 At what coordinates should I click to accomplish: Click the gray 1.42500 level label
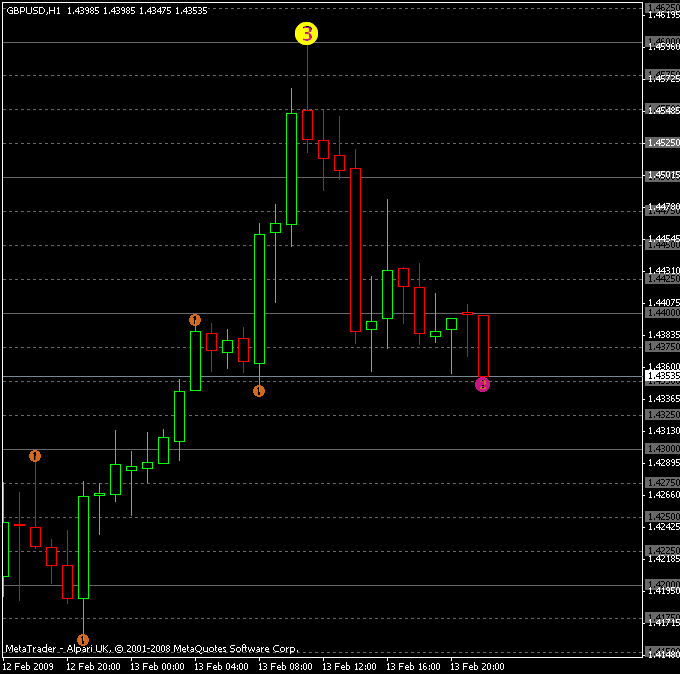663,517
